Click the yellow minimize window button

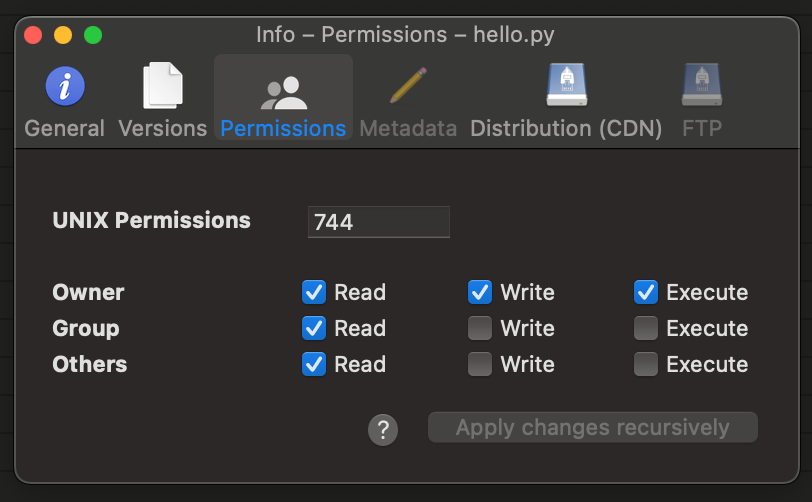click(x=63, y=35)
